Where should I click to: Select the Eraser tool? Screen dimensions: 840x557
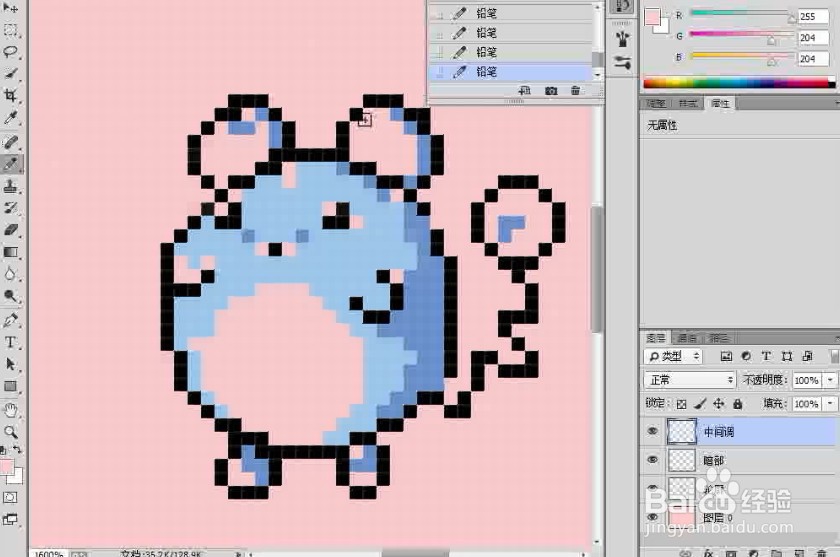(11, 230)
